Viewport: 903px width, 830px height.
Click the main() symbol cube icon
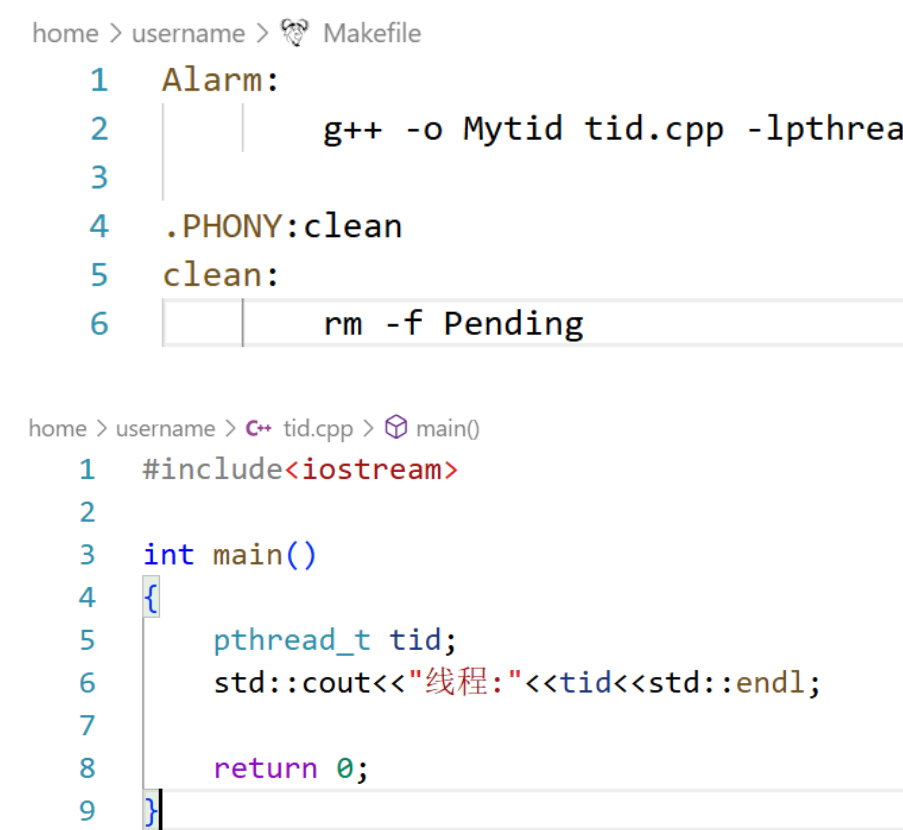[397, 428]
